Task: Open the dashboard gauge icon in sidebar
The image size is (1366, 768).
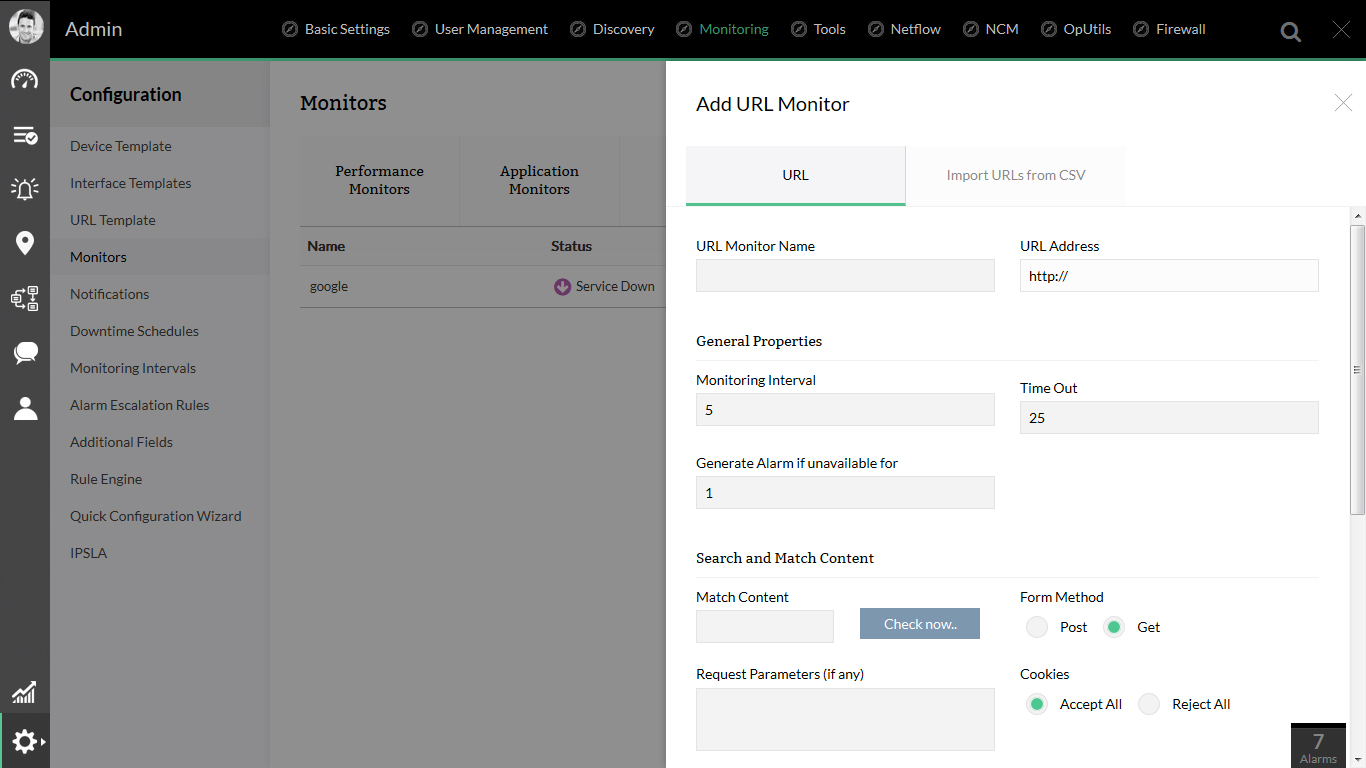Action: coord(25,80)
